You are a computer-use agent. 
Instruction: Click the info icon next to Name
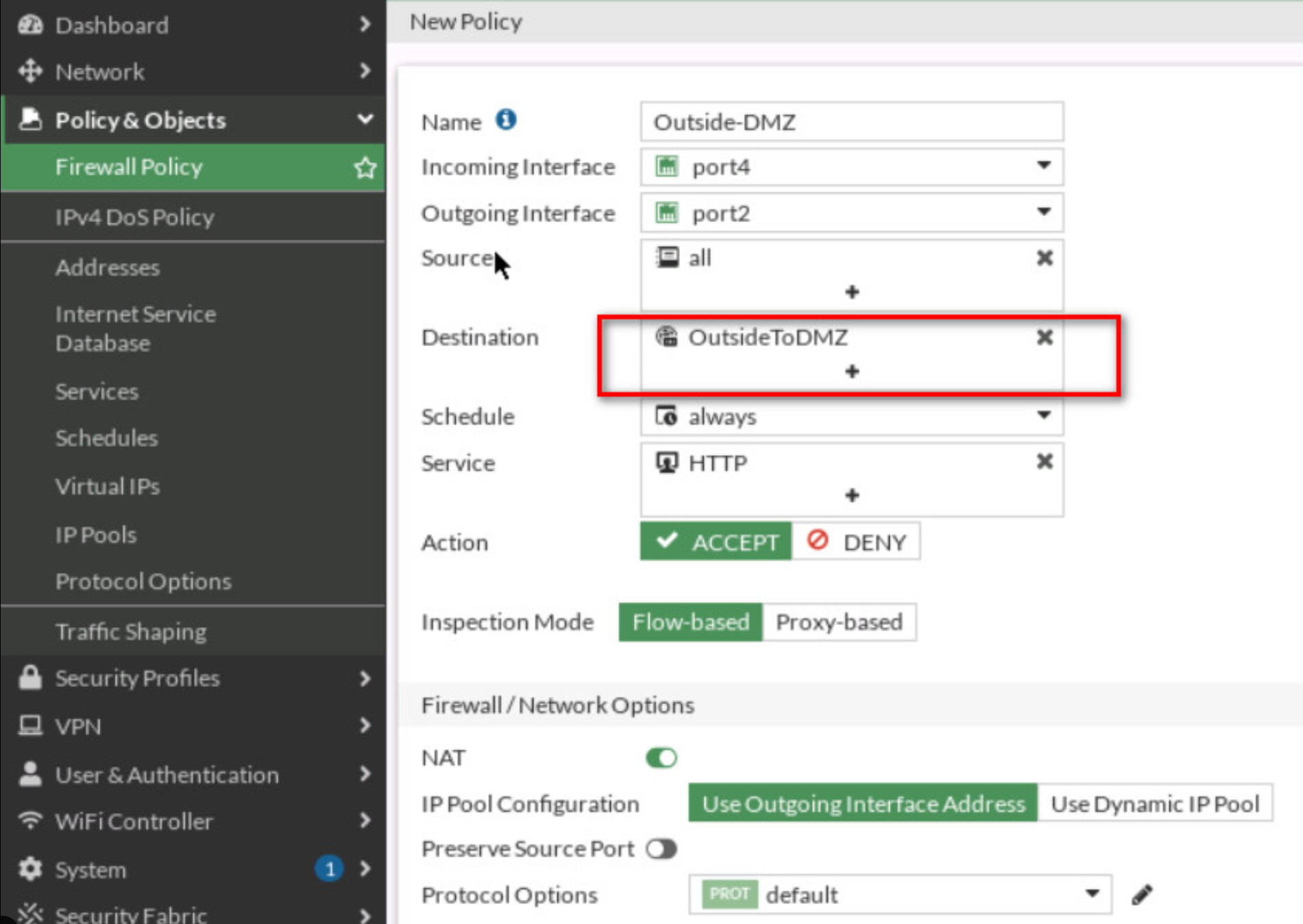pos(506,120)
